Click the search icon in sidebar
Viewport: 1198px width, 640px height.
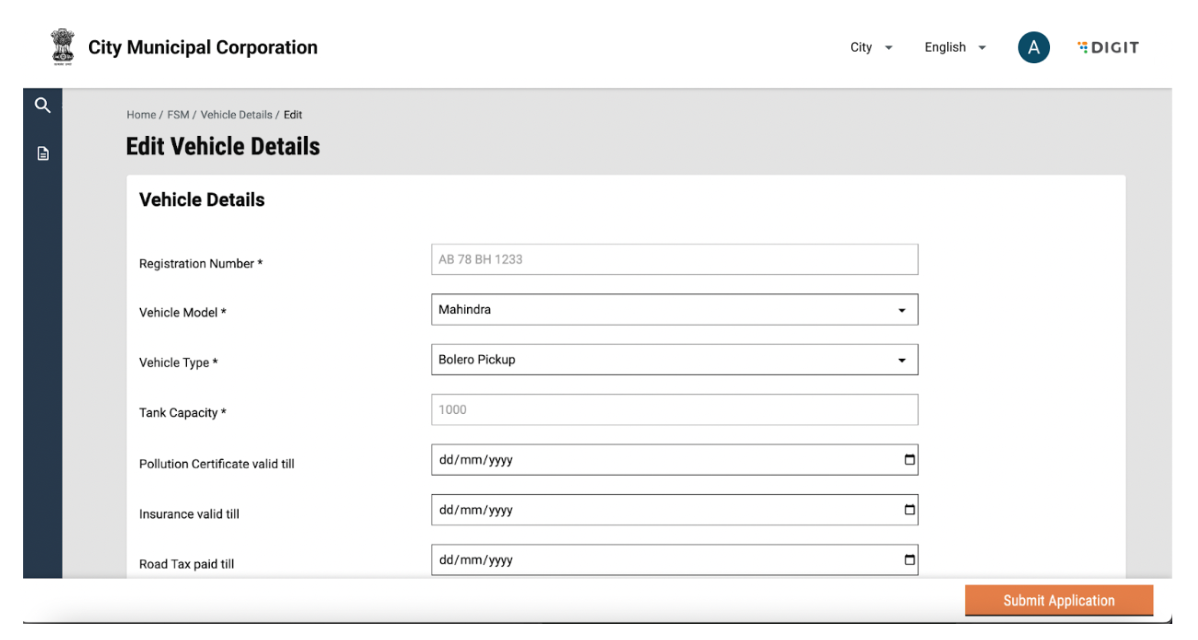(42, 105)
